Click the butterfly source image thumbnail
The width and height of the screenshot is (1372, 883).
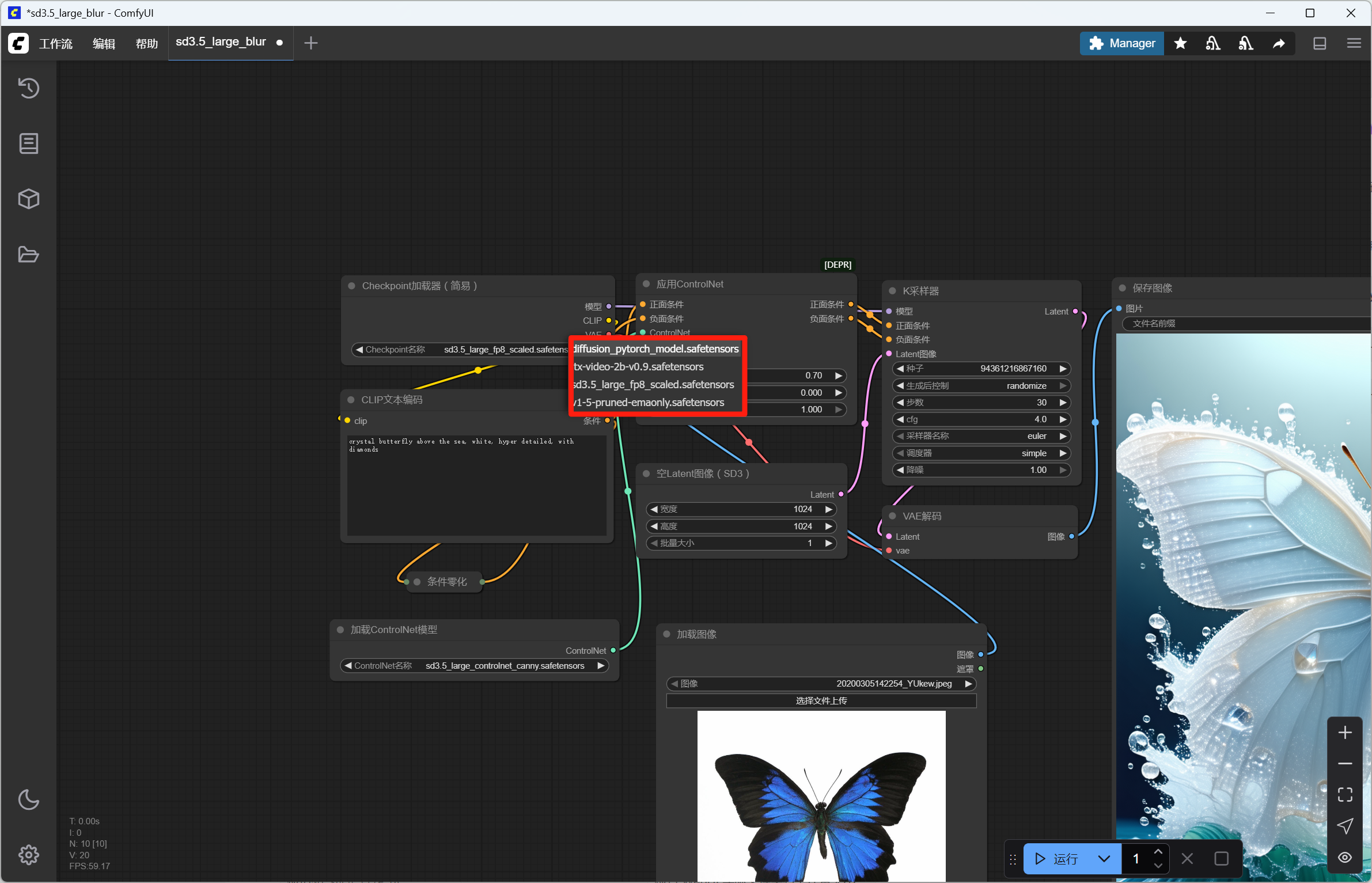tap(821, 796)
